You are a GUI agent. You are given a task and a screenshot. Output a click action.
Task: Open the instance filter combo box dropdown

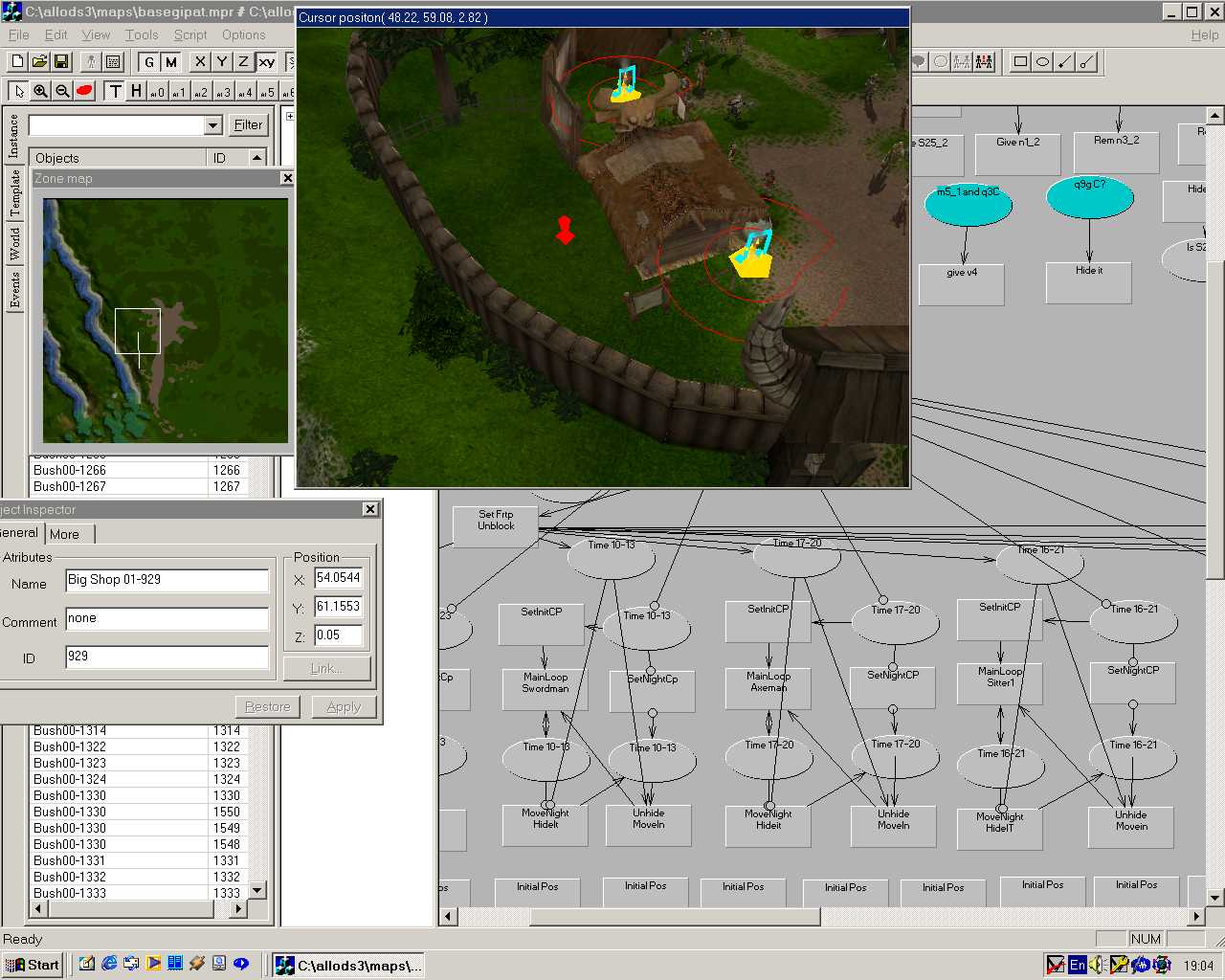213,125
